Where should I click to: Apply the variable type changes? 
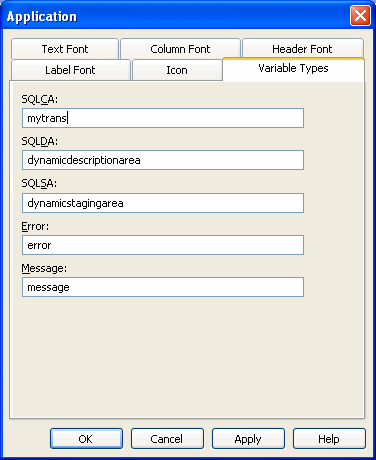[248, 439]
